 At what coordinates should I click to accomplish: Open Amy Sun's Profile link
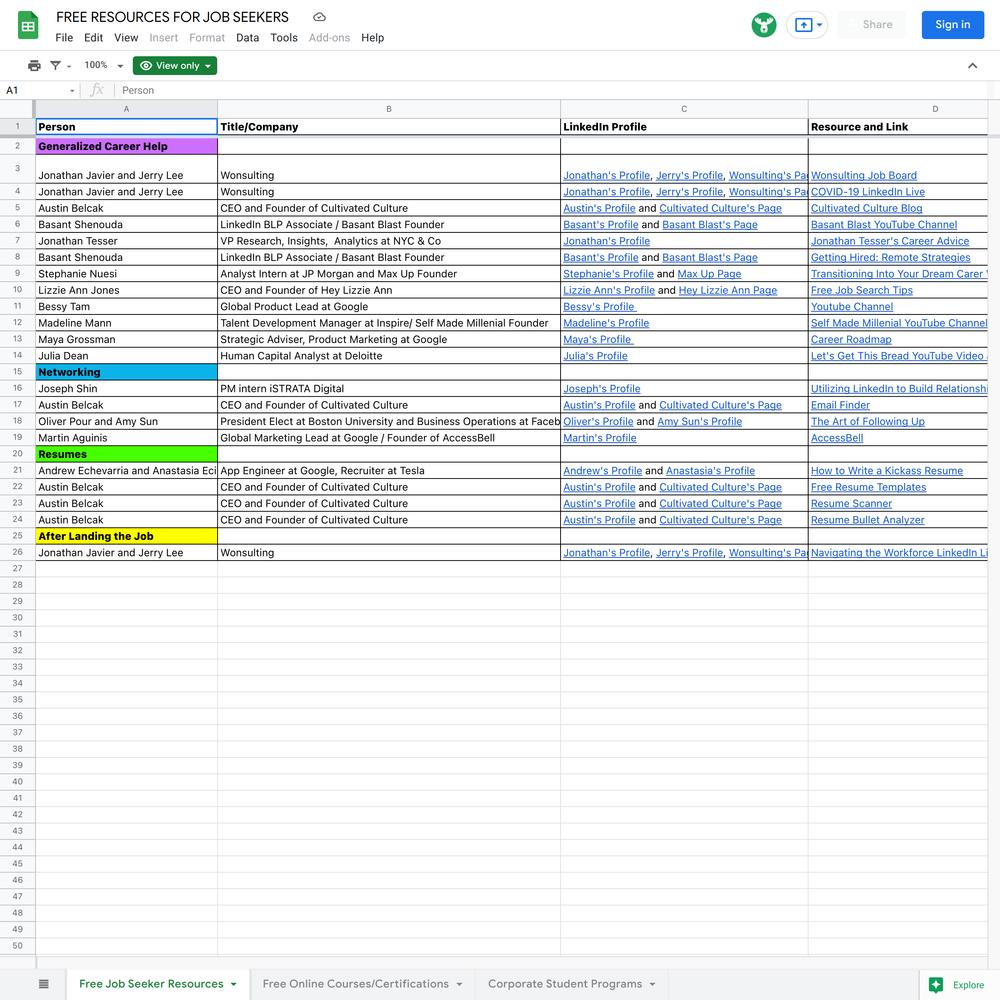click(699, 422)
